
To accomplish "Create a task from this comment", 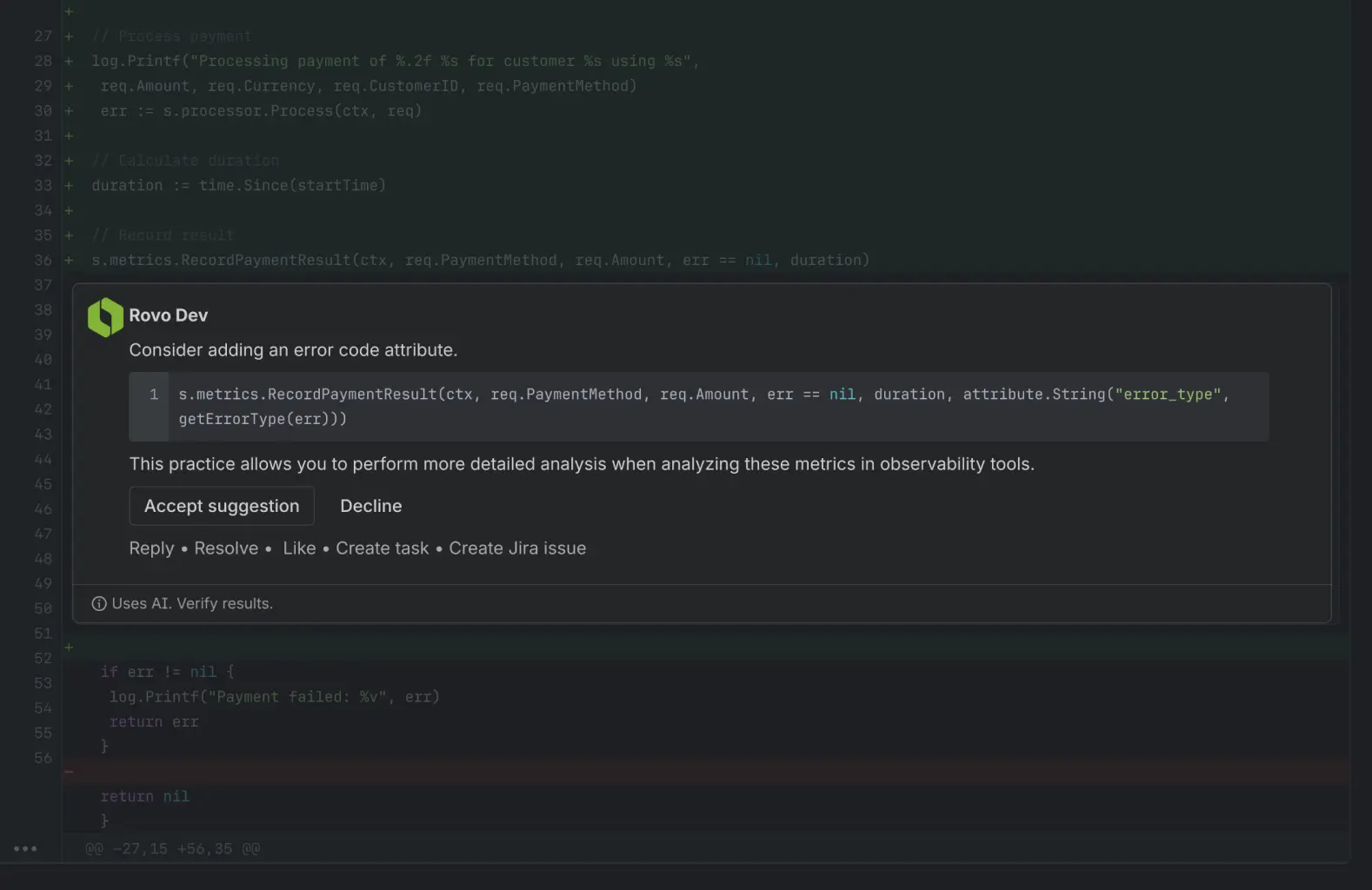I will pos(382,548).
